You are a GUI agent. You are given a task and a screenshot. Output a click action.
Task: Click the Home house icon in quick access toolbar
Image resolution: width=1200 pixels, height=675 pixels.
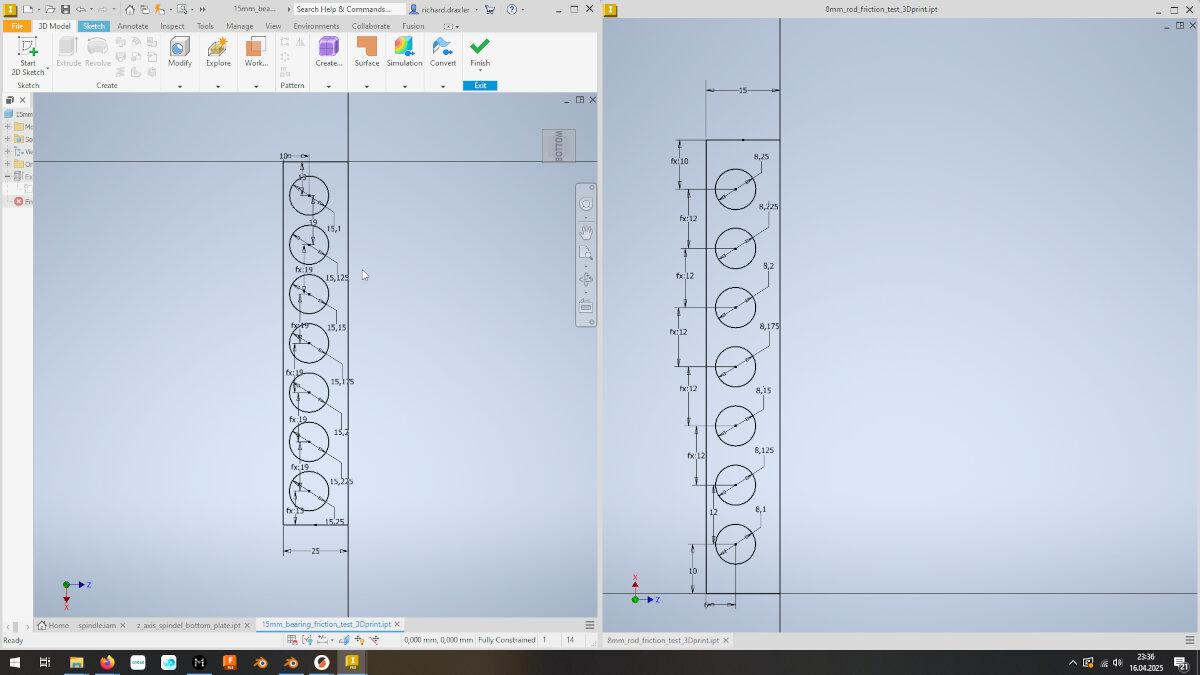point(130,9)
